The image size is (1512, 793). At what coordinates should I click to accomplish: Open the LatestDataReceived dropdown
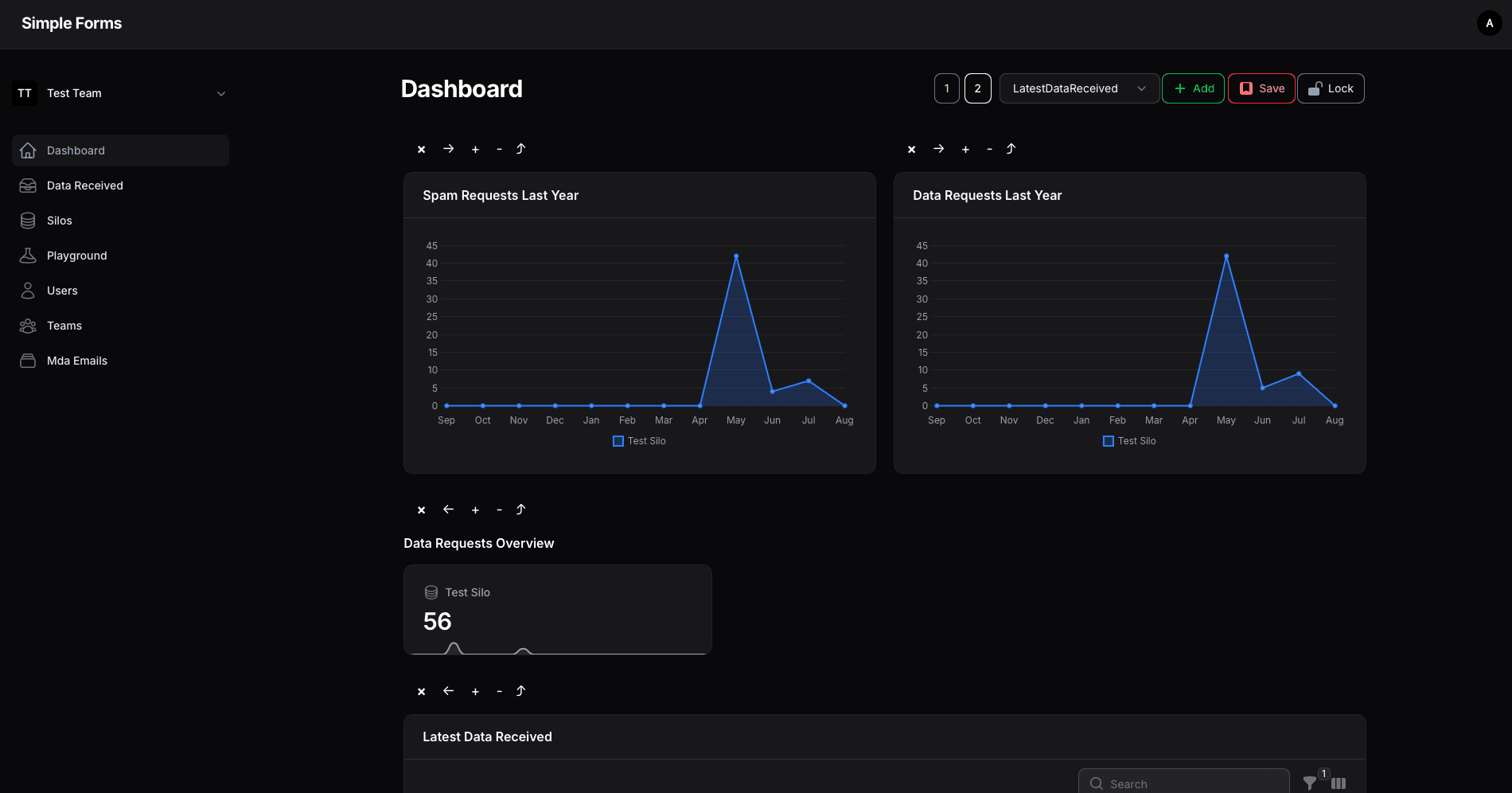(x=1078, y=88)
